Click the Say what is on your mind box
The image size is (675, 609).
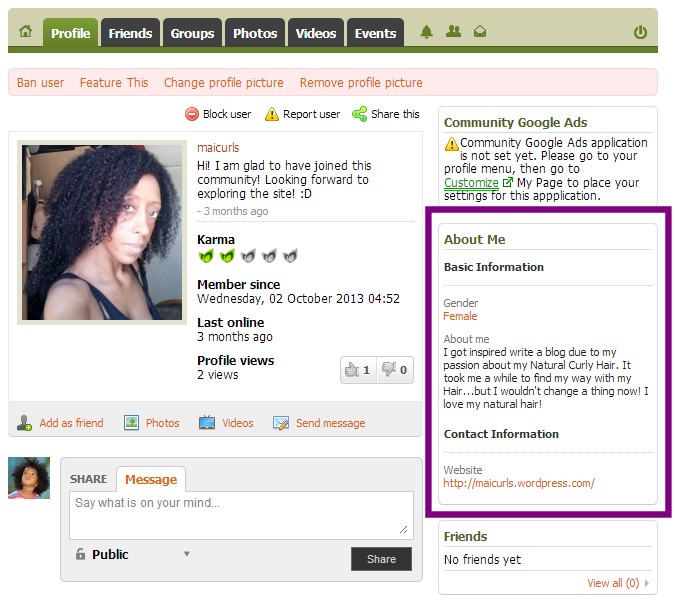tap(241, 515)
